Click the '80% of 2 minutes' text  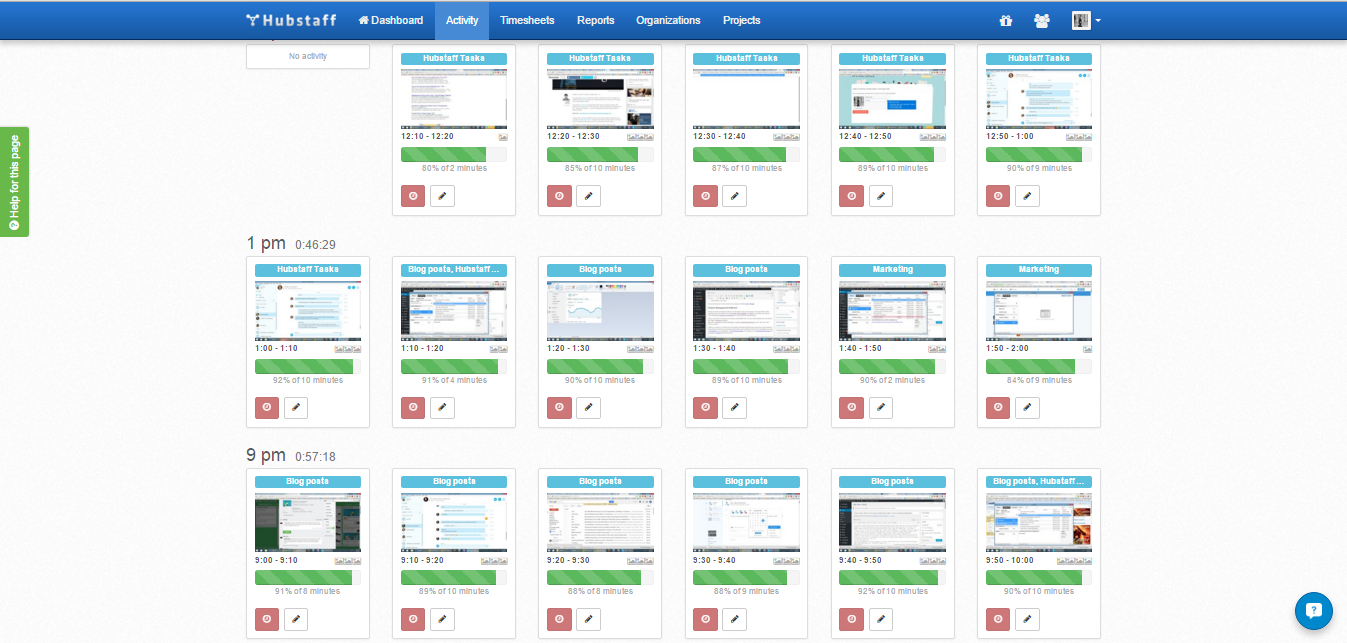(454, 169)
